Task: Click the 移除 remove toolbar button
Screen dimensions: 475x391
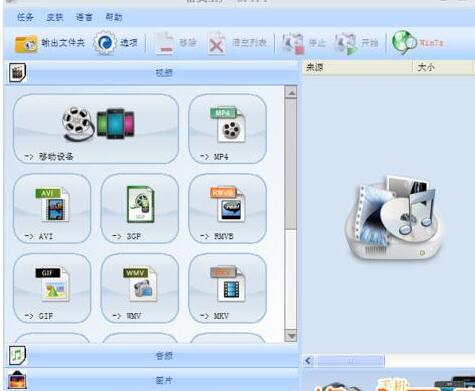Action: 175,43
